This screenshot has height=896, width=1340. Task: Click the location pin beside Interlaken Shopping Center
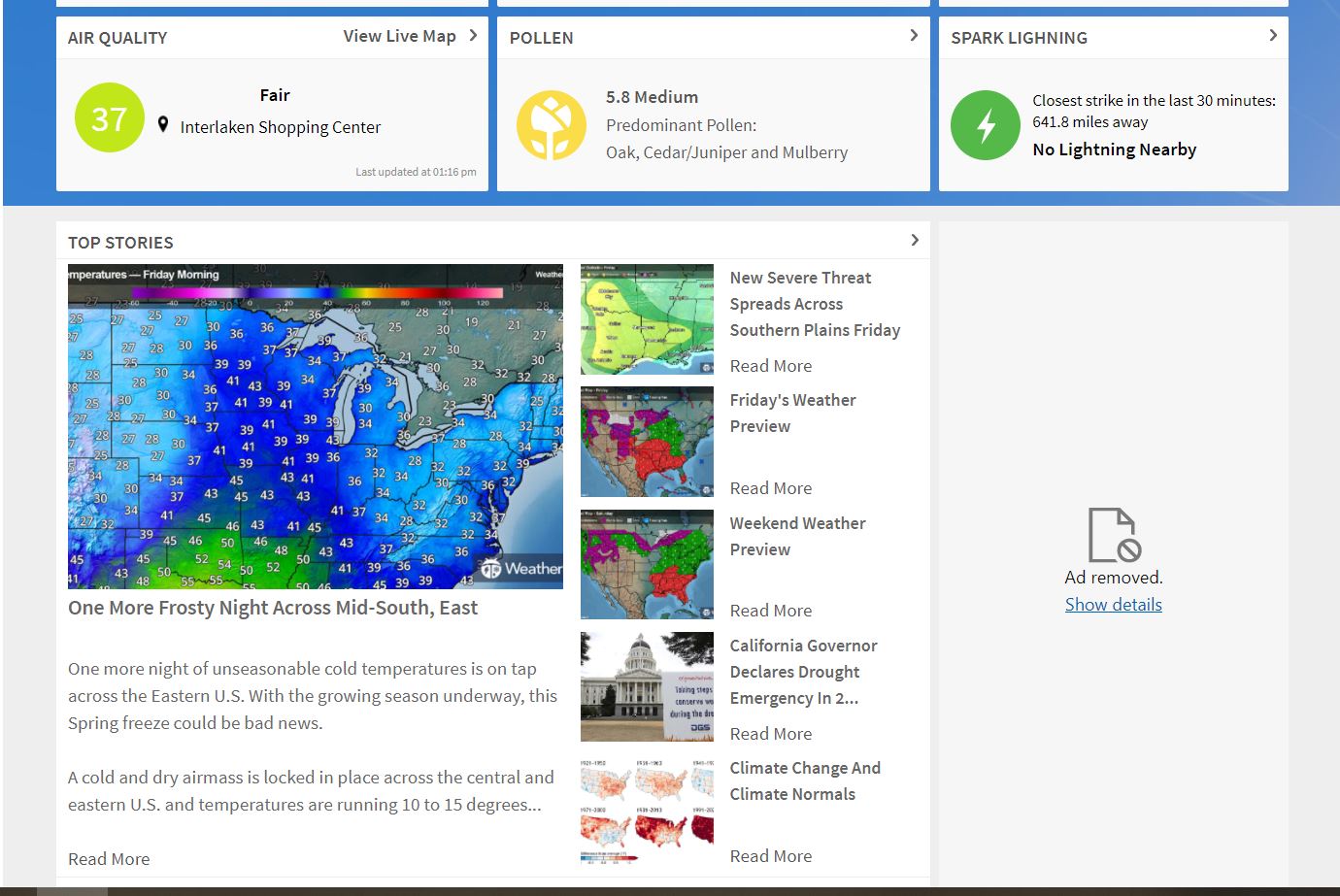click(x=163, y=125)
